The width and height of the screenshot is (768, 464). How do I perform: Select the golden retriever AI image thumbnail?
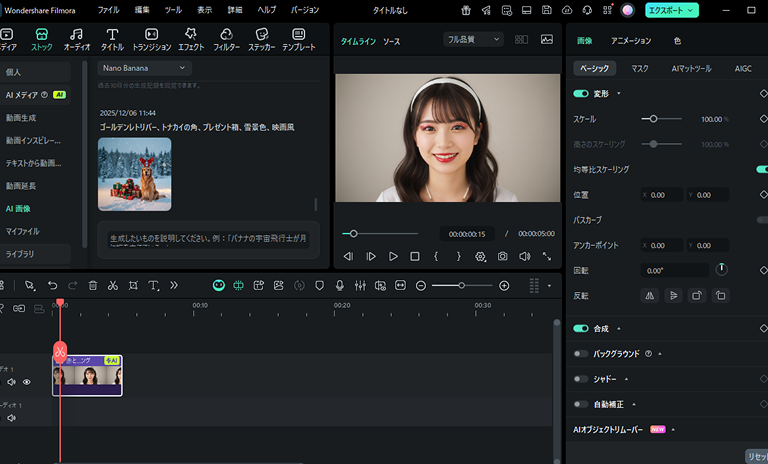[134, 174]
